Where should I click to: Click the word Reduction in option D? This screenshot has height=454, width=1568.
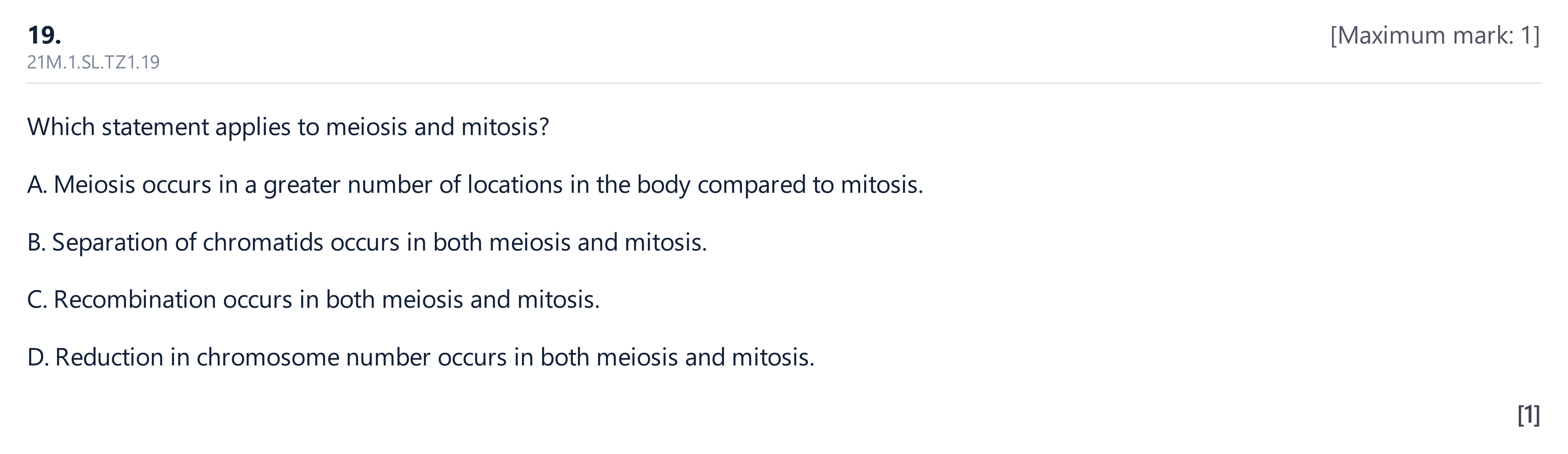pyautogui.click(x=110, y=357)
